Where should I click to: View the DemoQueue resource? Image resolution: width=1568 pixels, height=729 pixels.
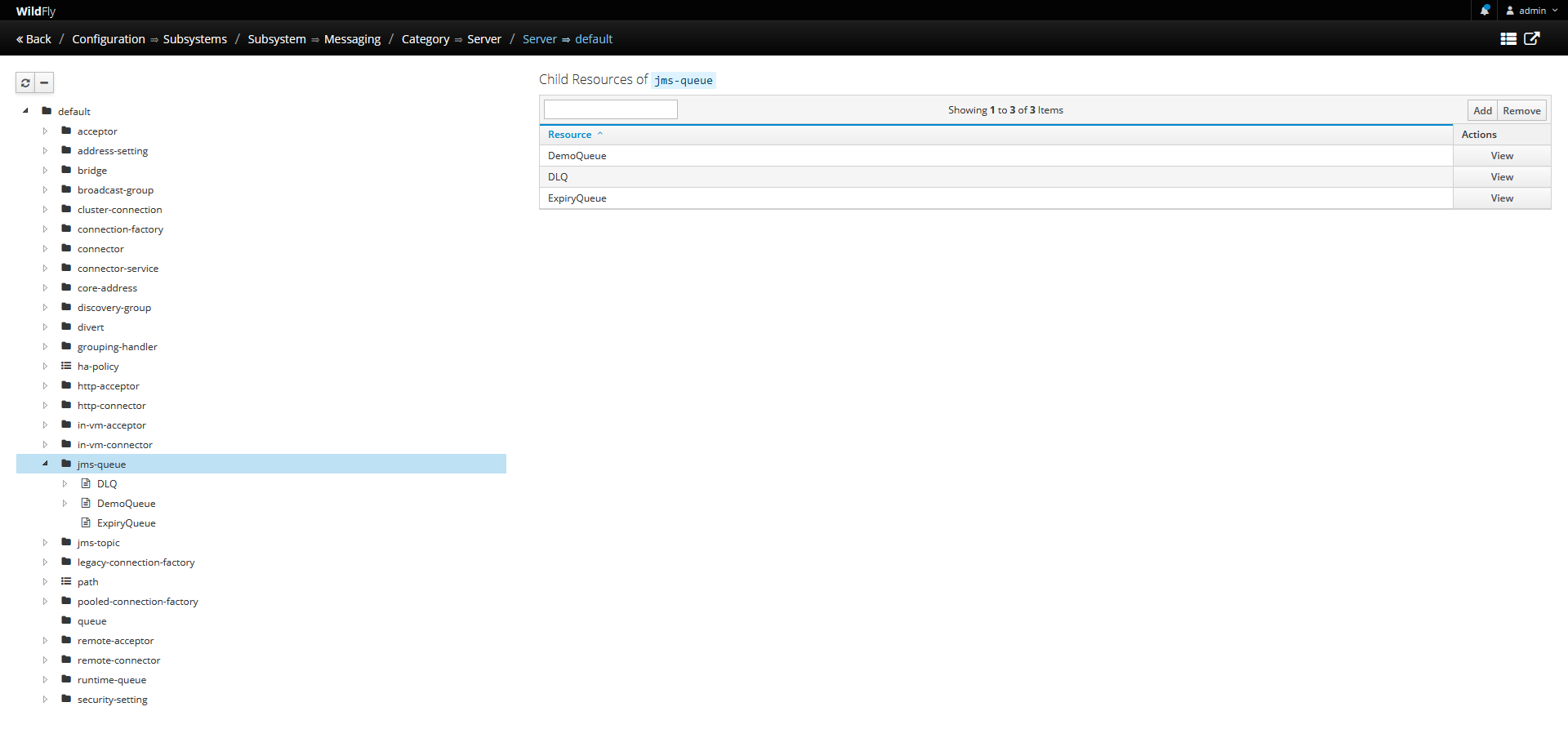(1501, 156)
